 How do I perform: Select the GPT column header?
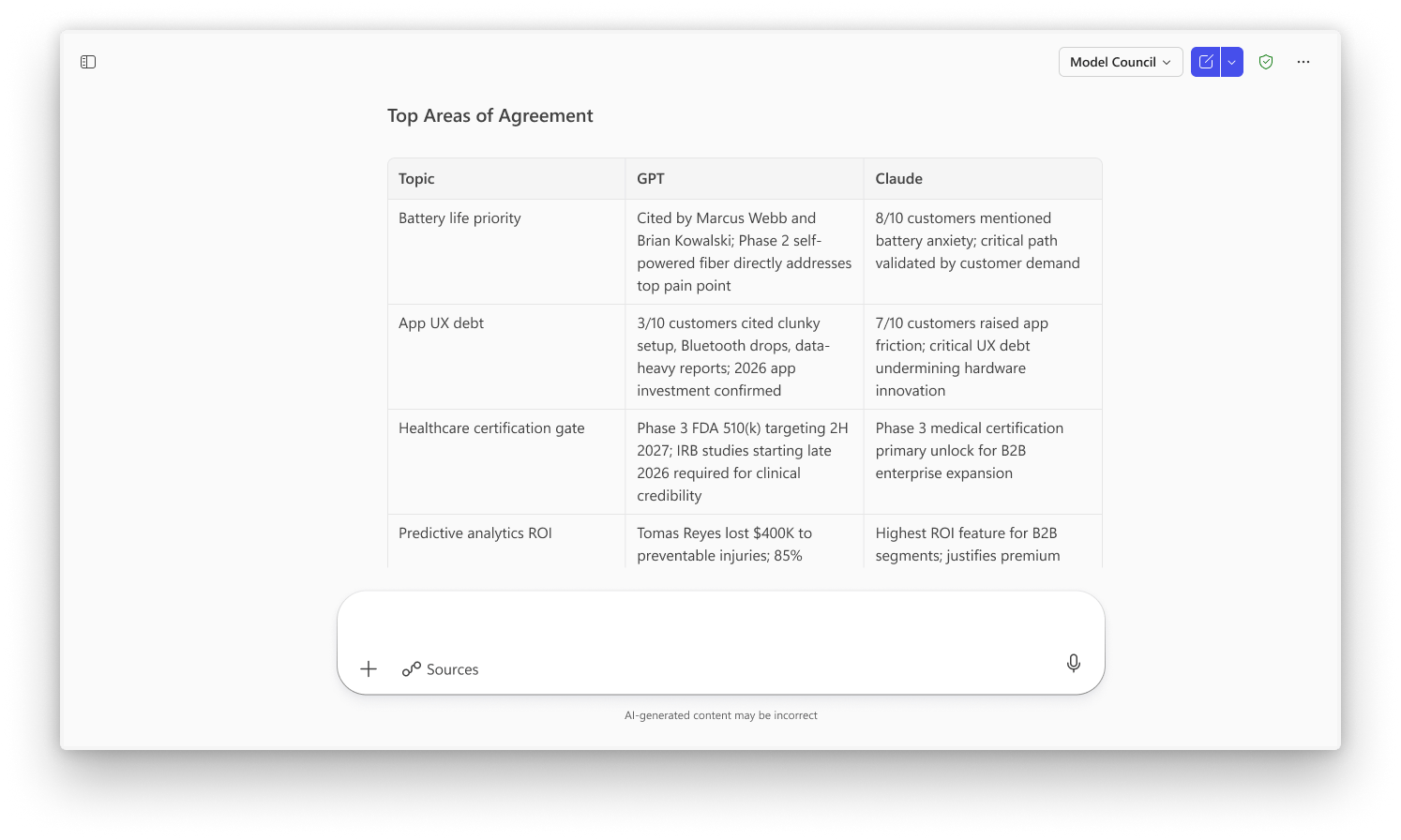650,178
